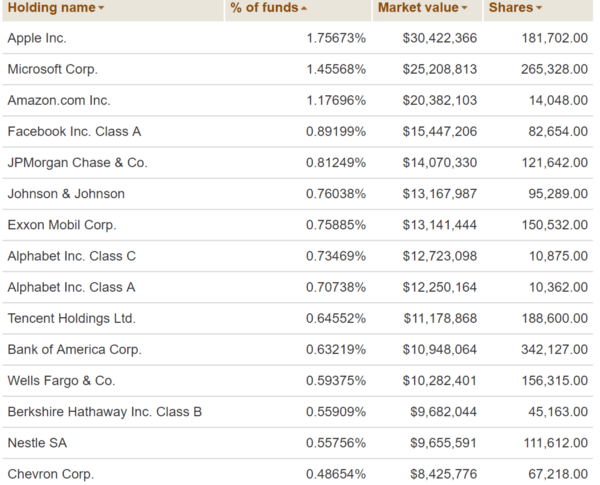Click the JPMorgan Chase & Co. holding

(x=78, y=163)
